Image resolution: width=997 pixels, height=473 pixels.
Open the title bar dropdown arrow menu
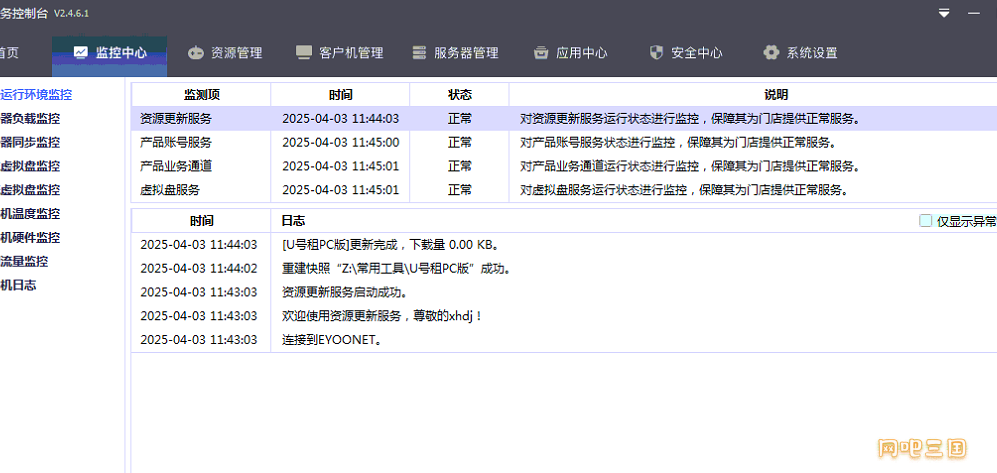pyautogui.click(x=944, y=13)
